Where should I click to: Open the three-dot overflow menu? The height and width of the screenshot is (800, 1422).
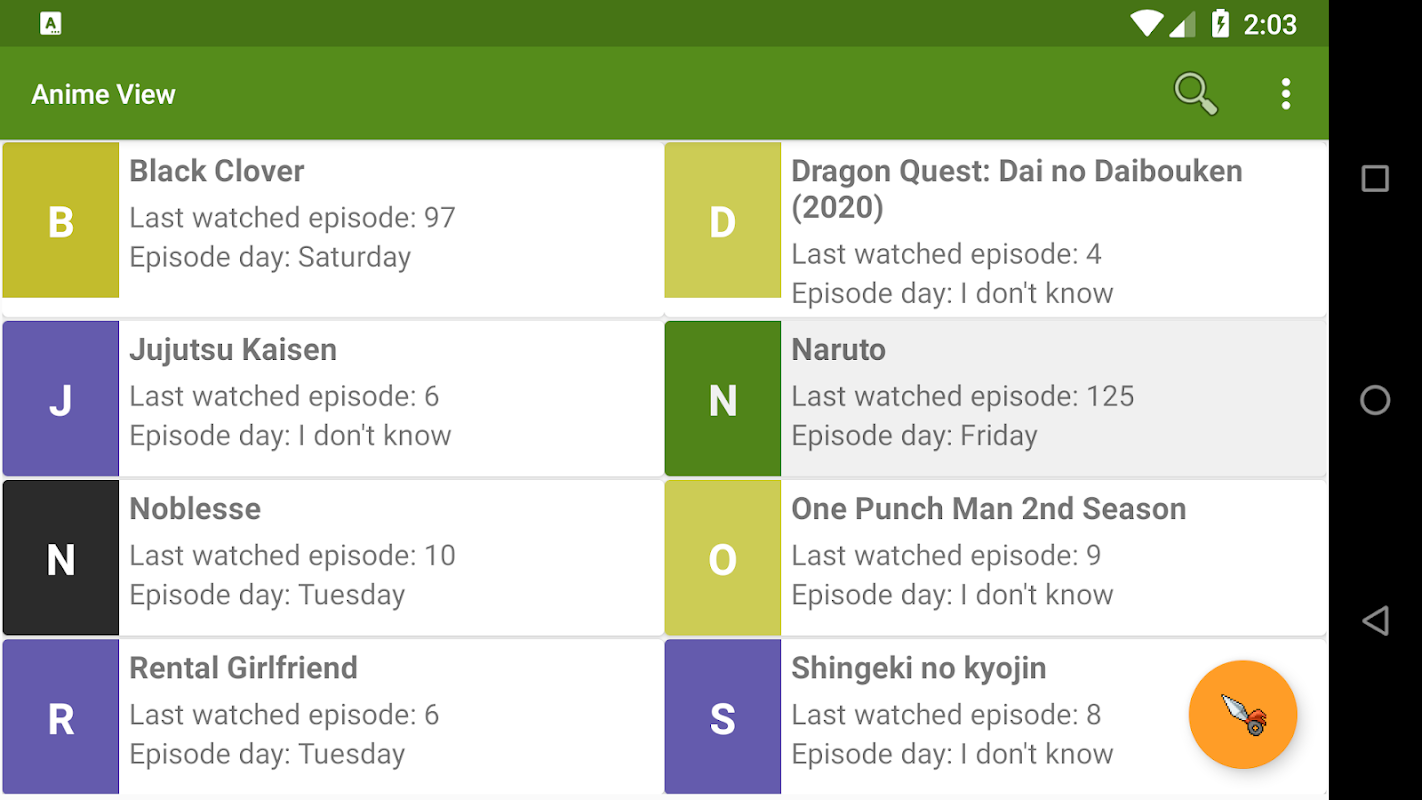click(x=1285, y=94)
